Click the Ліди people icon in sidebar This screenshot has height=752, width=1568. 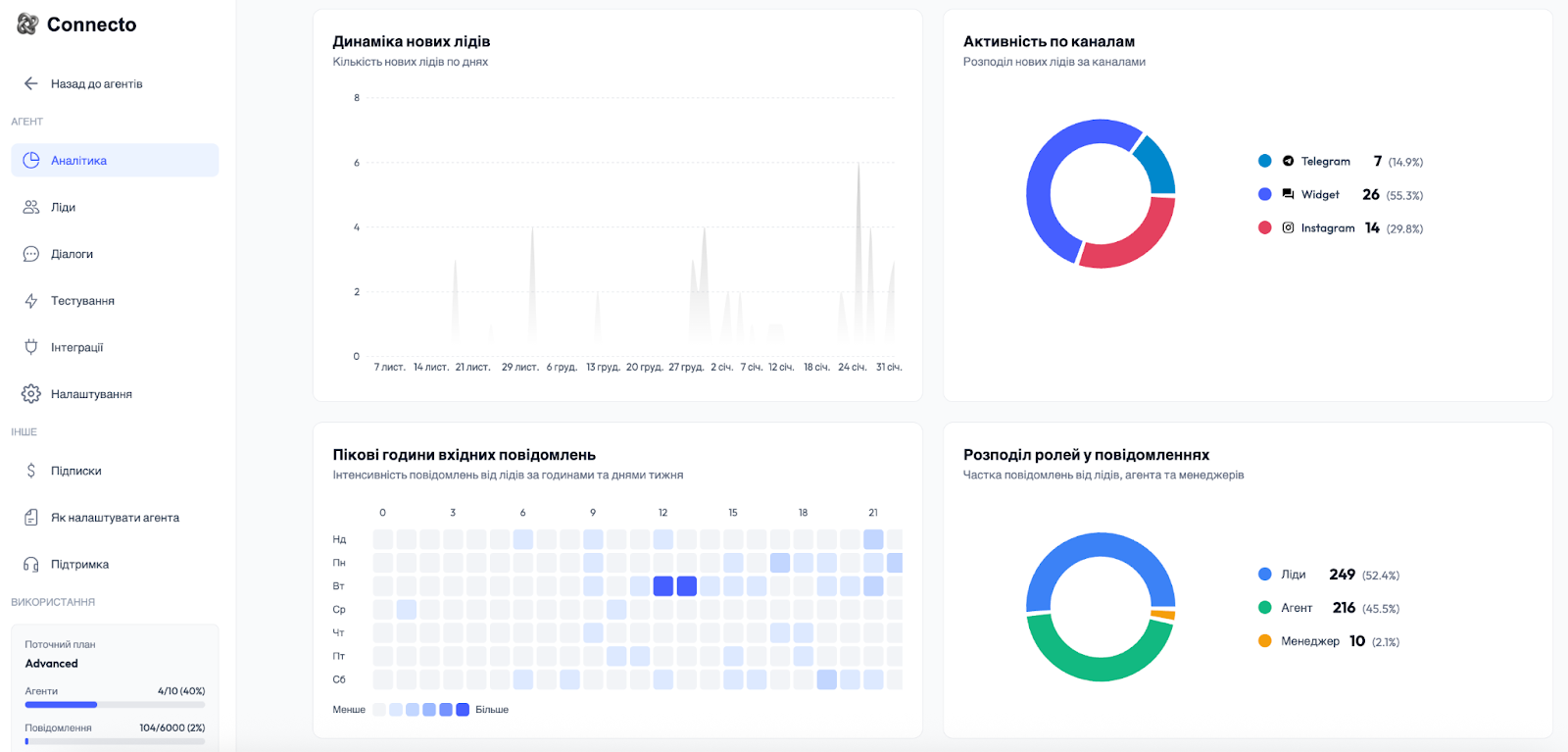(x=31, y=207)
